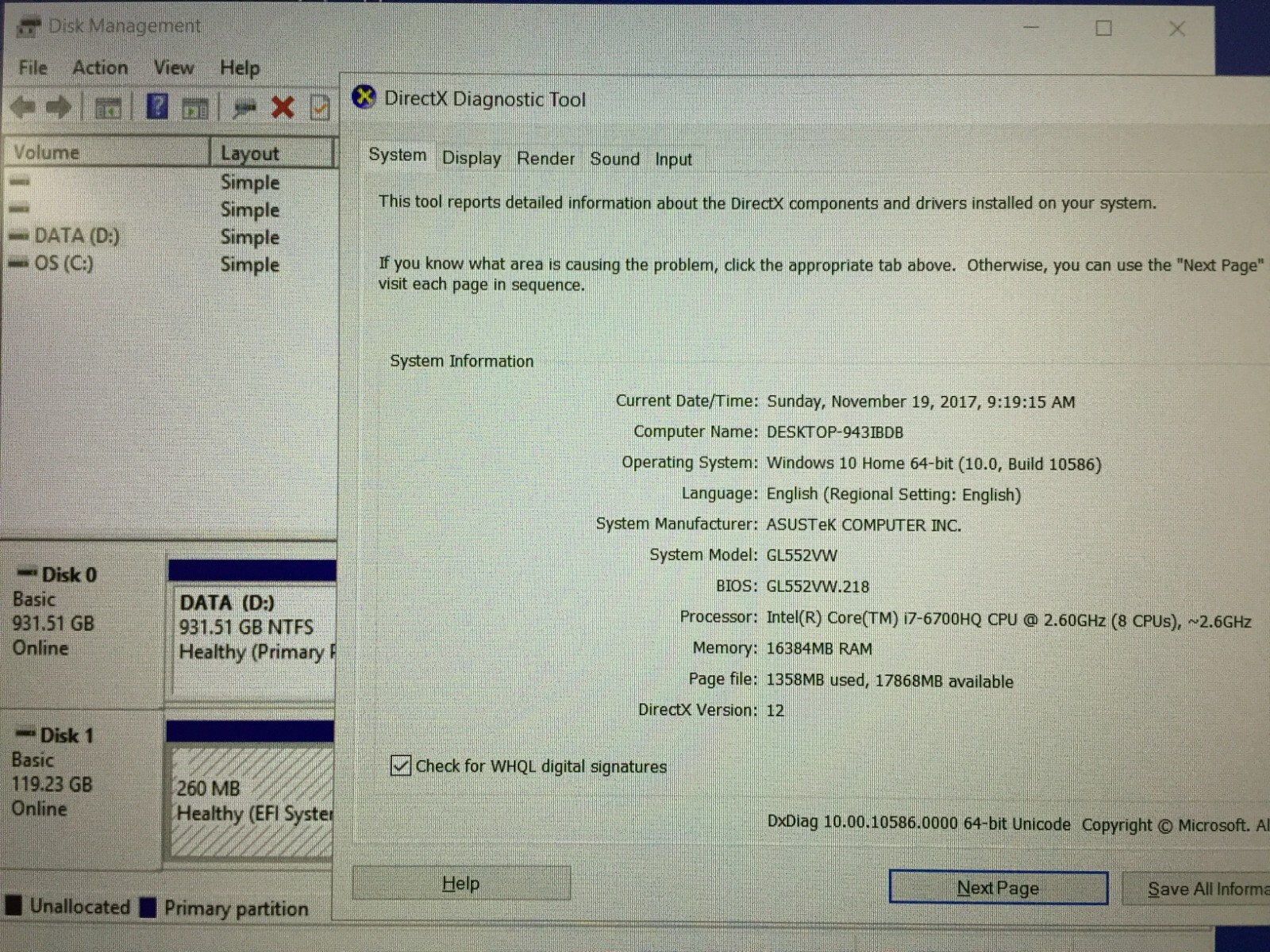
Task: Select the first unnamed volume icon
Action: coord(19,182)
